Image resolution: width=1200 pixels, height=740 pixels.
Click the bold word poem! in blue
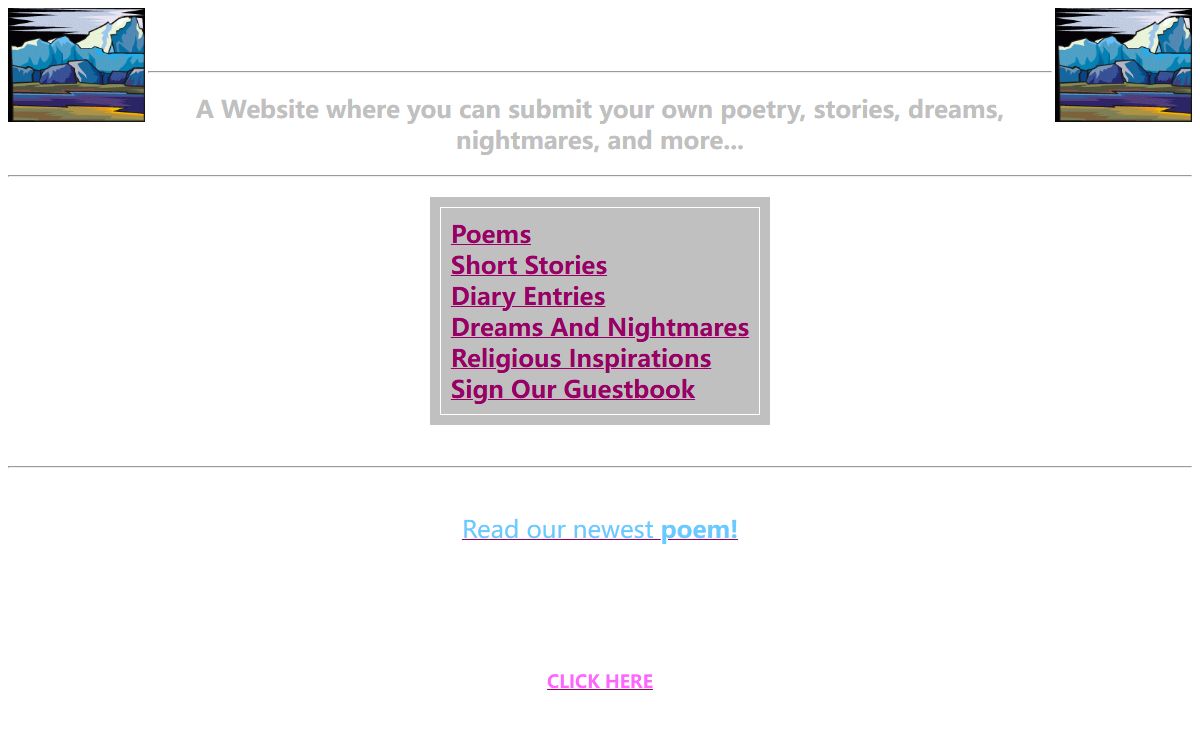click(699, 529)
